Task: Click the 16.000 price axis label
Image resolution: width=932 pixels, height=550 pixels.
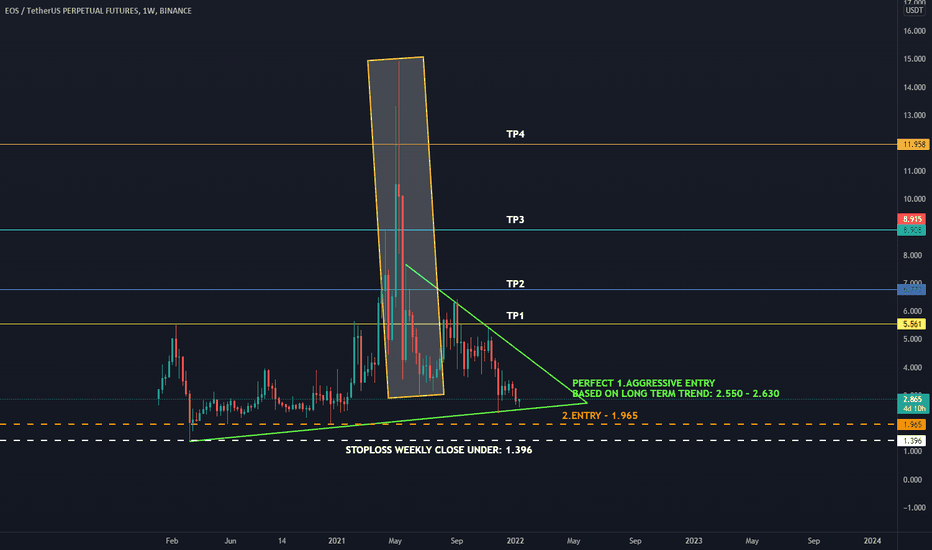Action: (914, 31)
